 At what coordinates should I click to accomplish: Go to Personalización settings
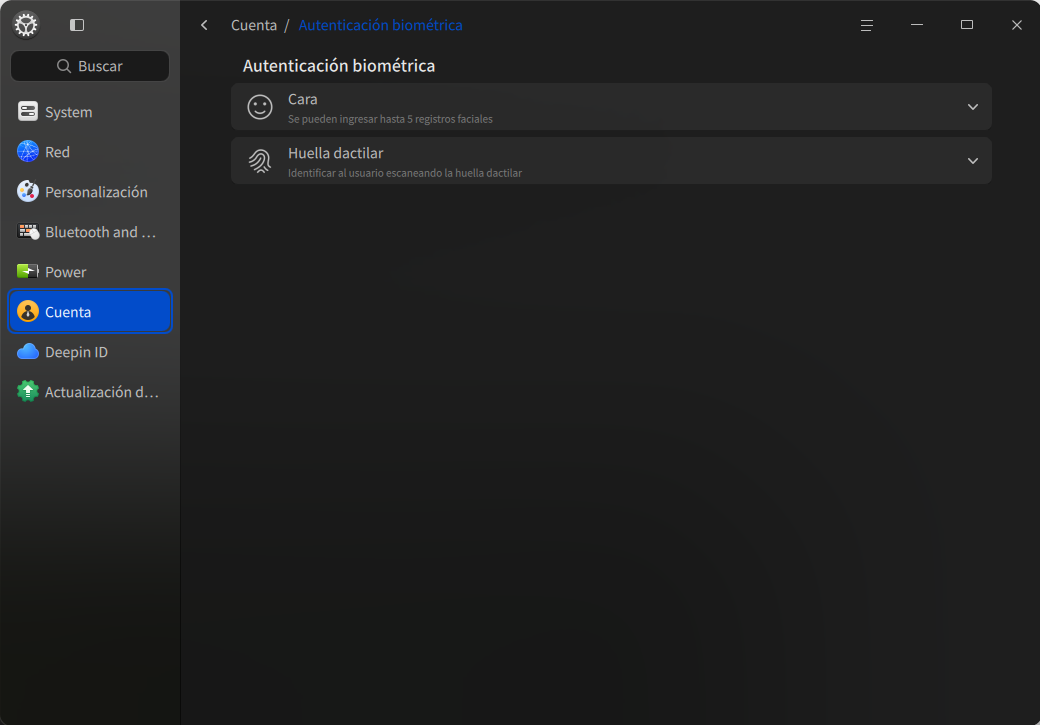[x=90, y=192]
